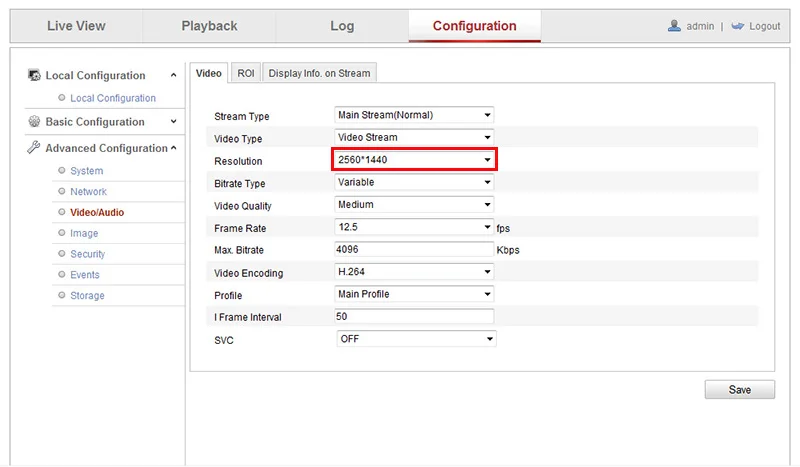800x467 pixels.
Task: Collapse the Advanced Configuration section chevron
Action: pos(173,148)
